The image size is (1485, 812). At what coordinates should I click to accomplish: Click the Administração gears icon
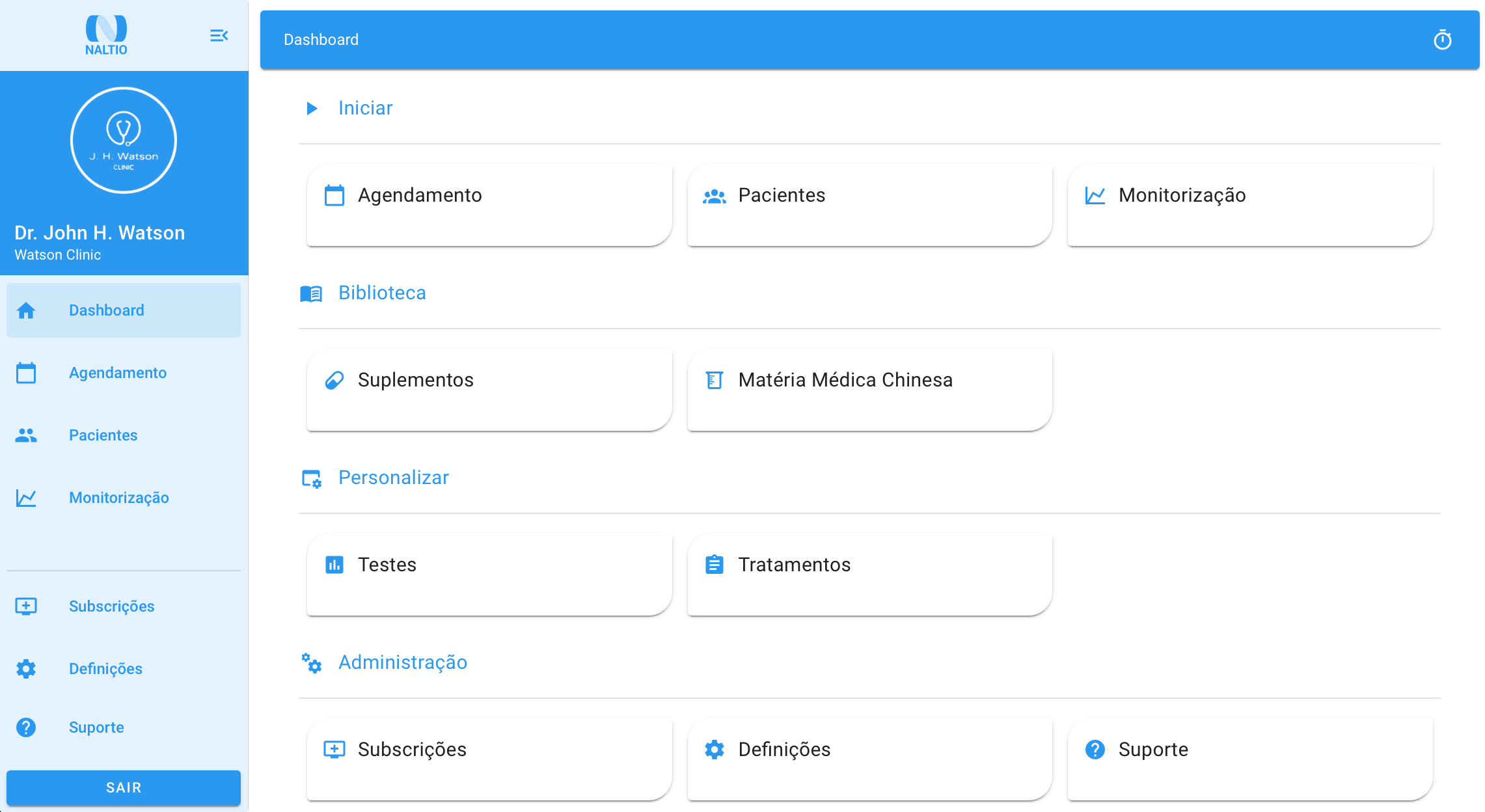312,663
